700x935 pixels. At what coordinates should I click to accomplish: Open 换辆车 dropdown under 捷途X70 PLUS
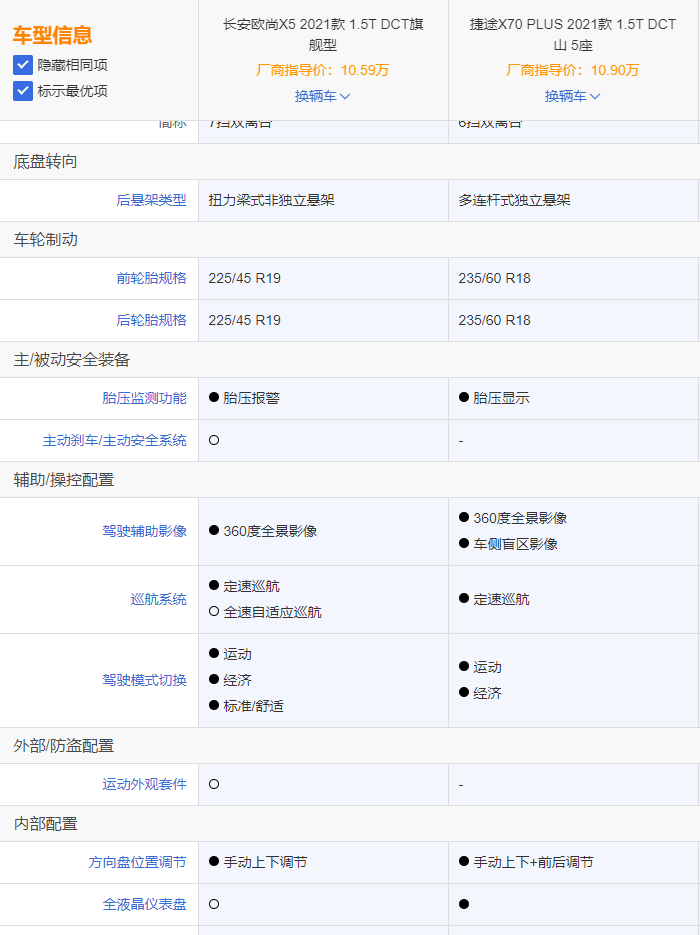[x=572, y=96]
